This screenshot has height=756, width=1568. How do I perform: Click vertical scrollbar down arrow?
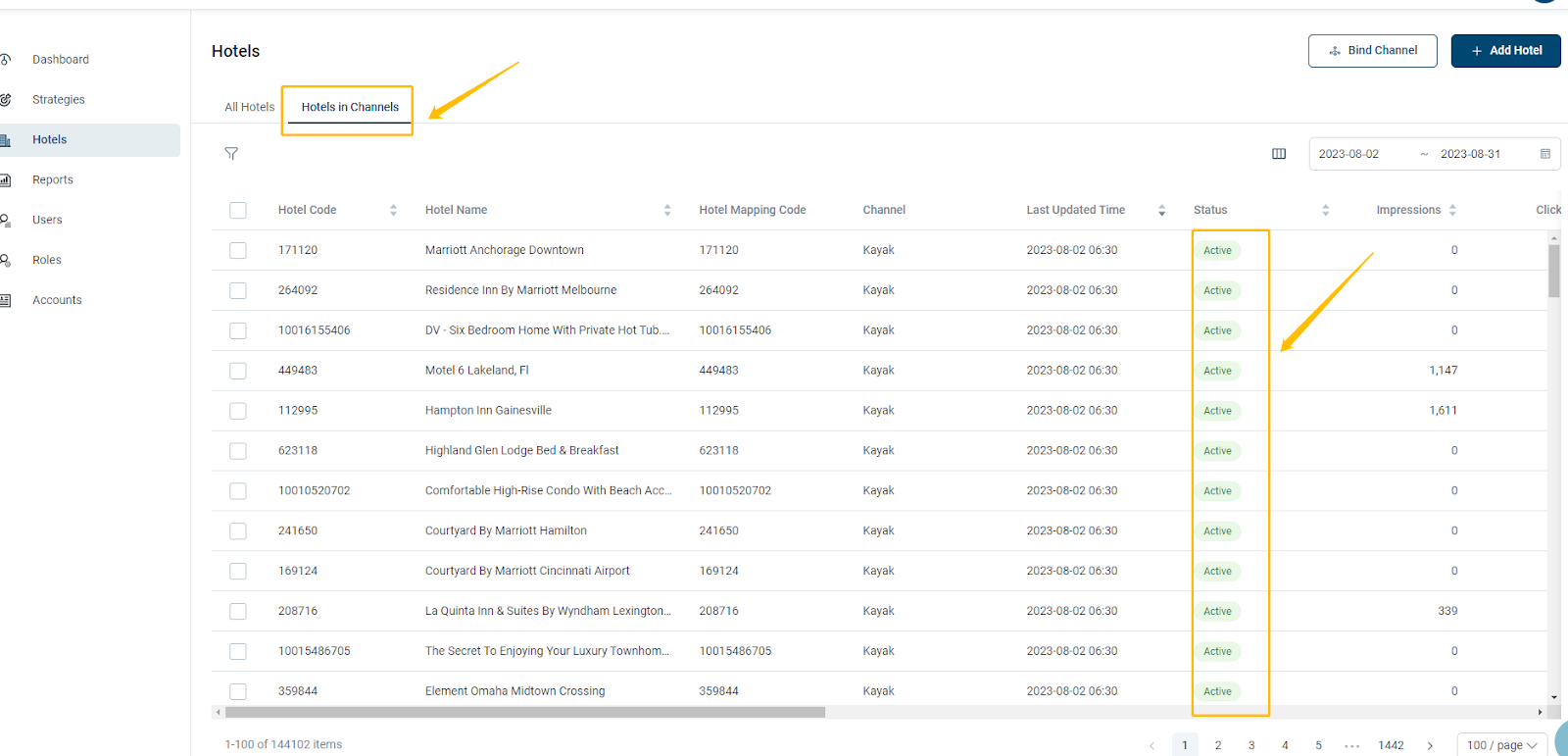[x=1554, y=698]
